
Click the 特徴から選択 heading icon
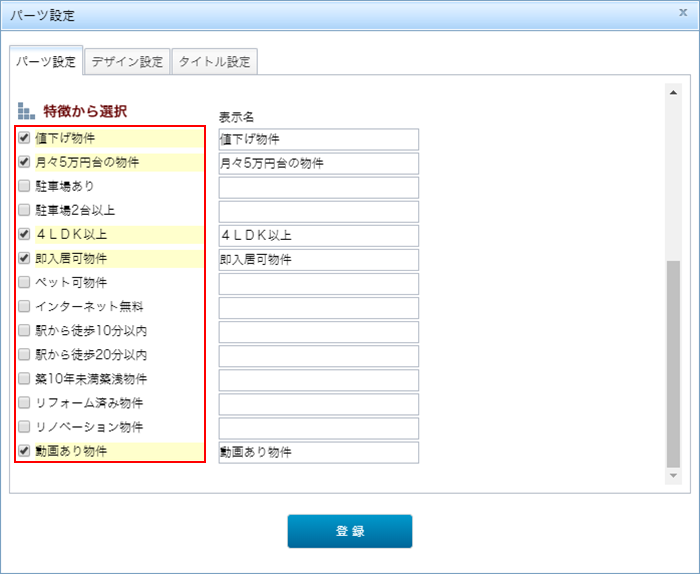tap(26, 110)
